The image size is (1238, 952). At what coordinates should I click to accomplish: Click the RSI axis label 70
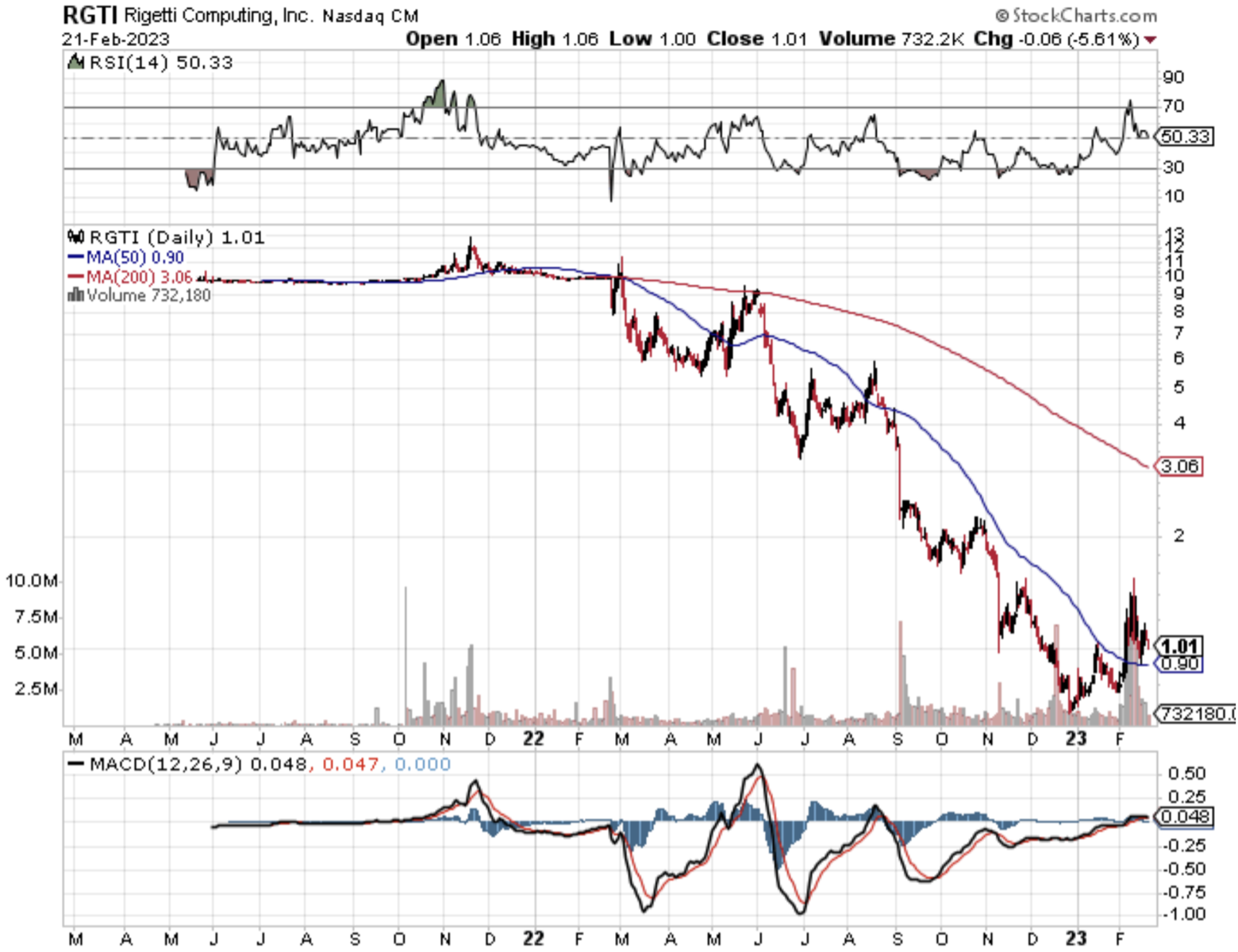(1174, 106)
